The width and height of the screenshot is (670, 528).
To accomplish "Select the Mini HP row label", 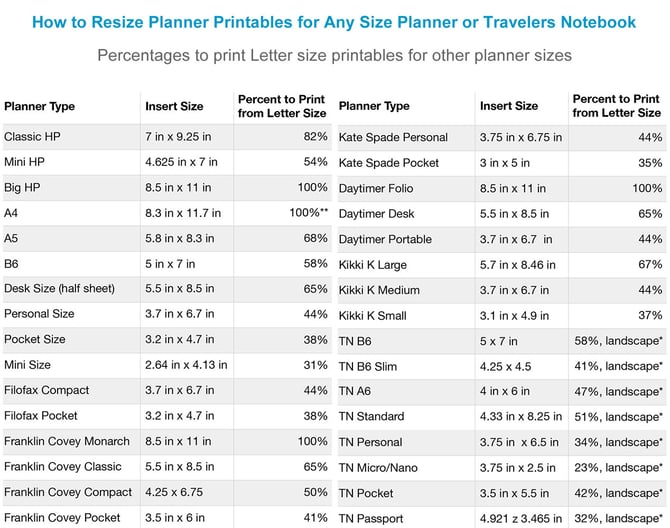I will point(27,161).
